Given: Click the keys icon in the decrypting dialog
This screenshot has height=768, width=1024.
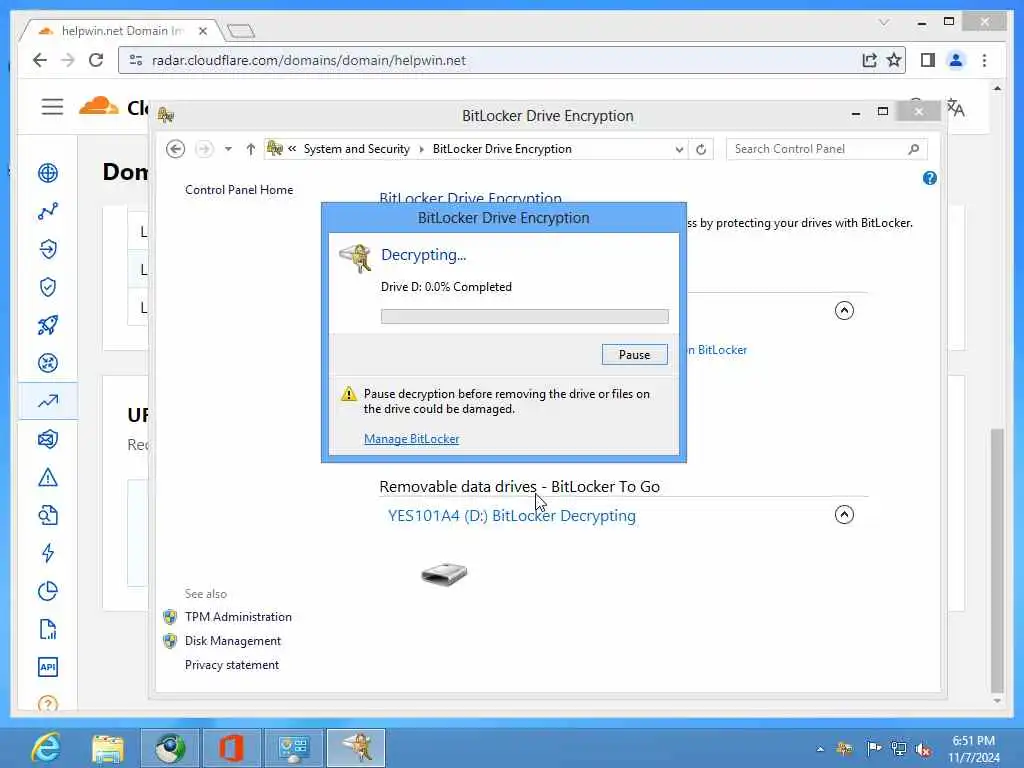Looking at the screenshot, I should point(355,259).
